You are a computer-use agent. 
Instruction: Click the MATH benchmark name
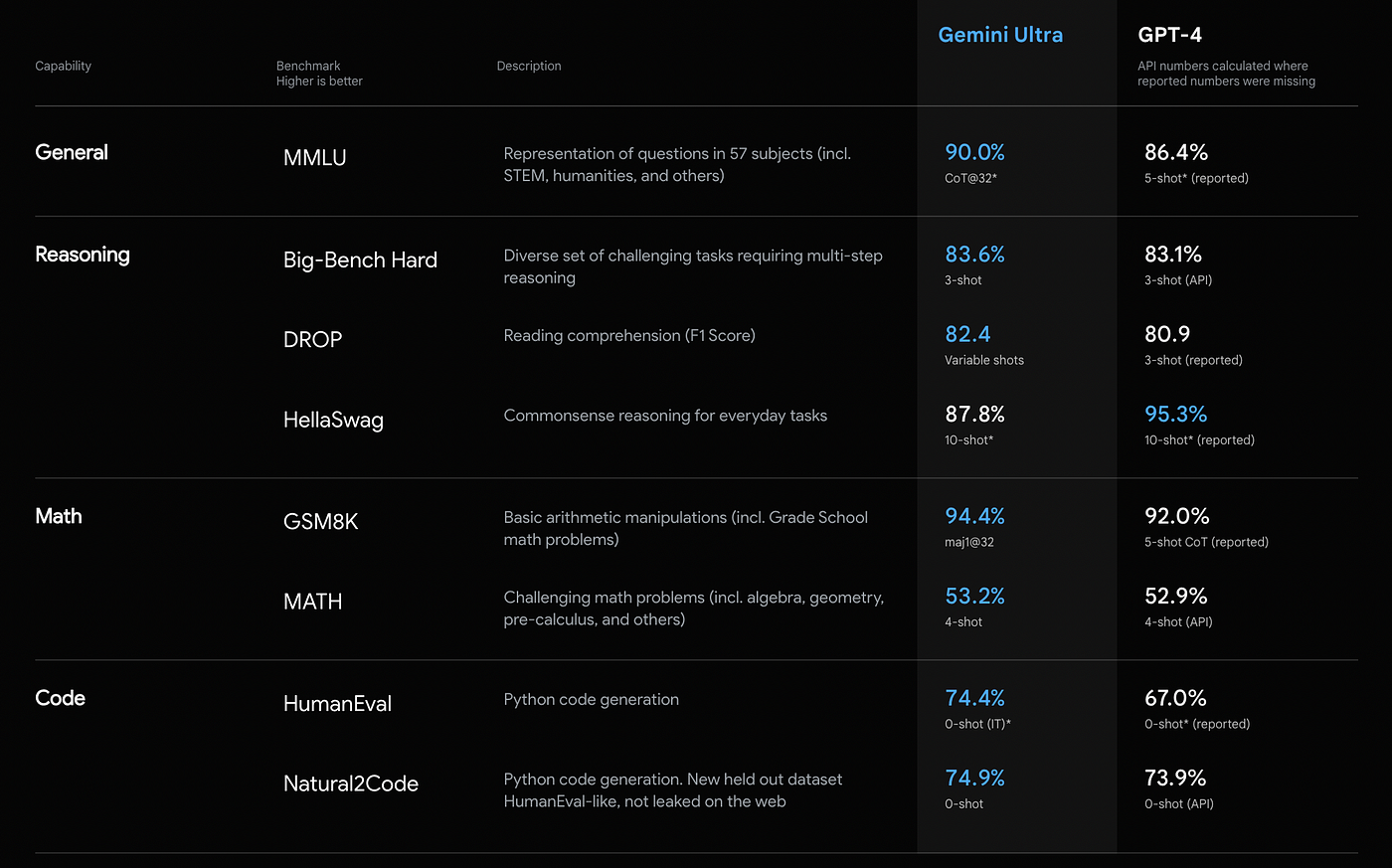pos(312,602)
